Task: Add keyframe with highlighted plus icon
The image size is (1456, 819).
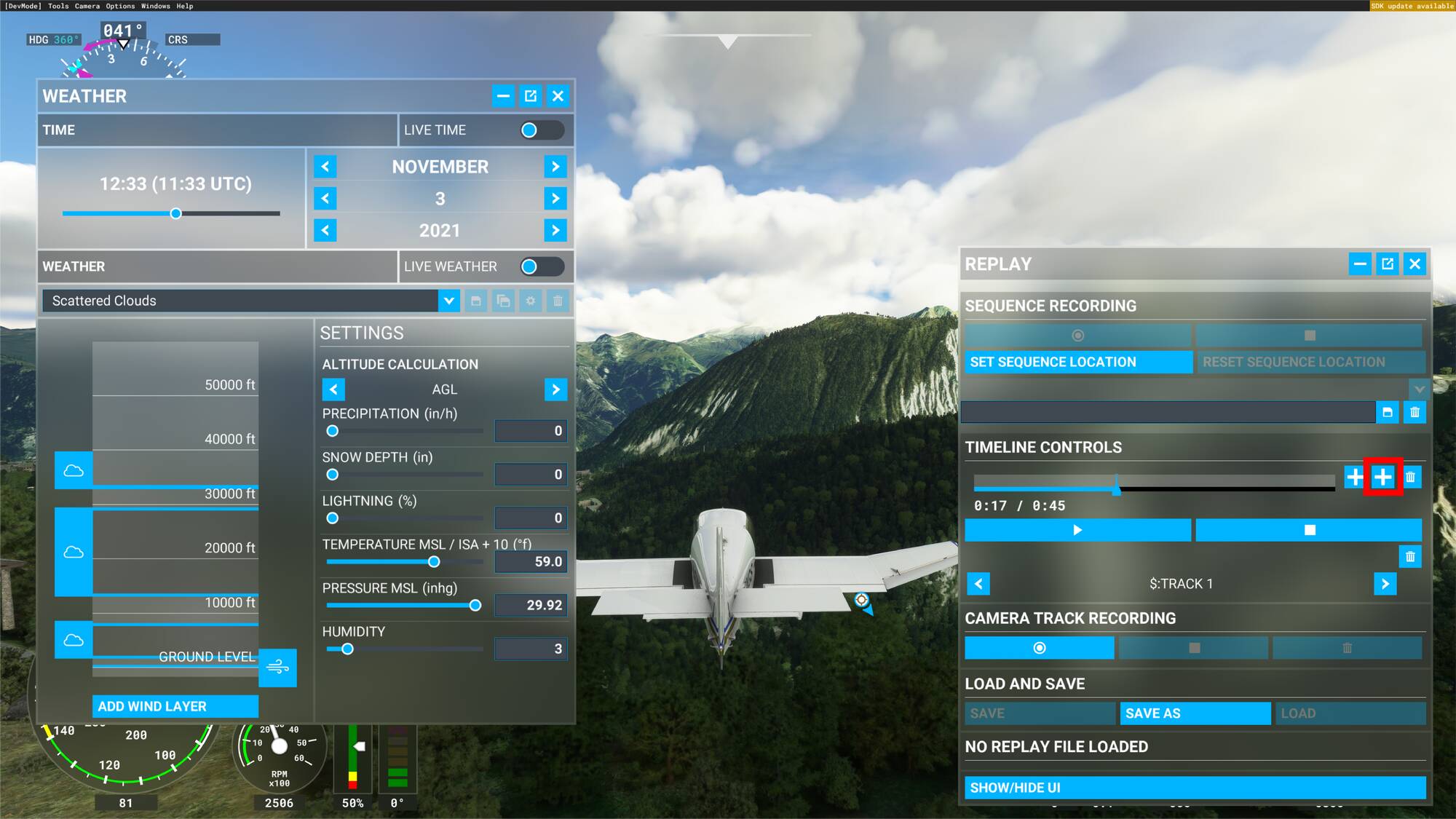Action: tap(1382, 478)
